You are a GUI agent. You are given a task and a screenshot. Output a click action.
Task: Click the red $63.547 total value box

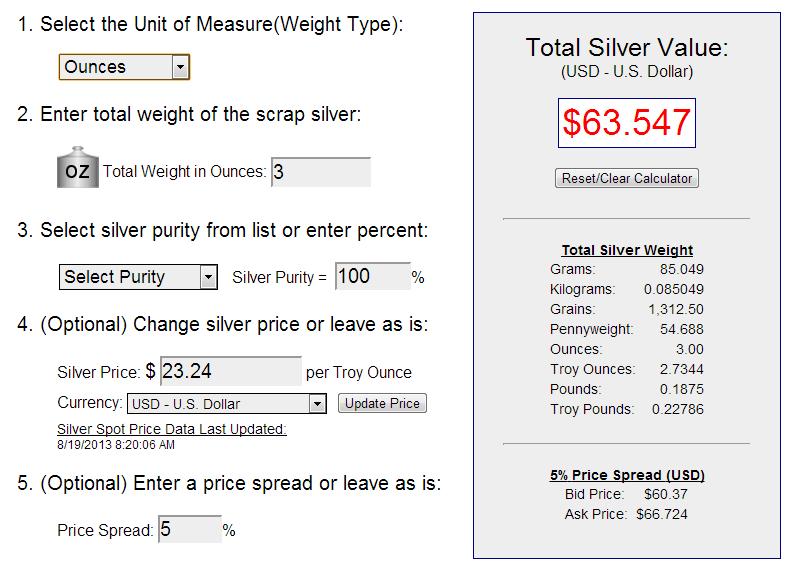coord(627,122)
